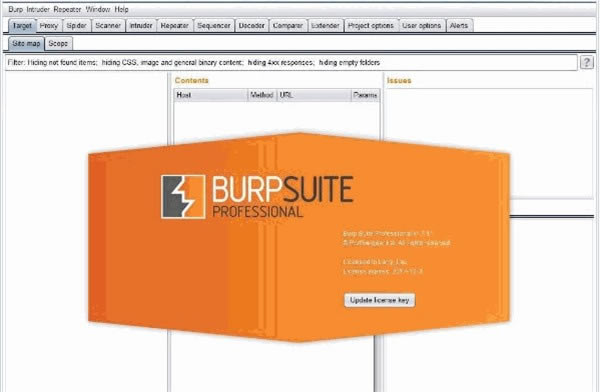This screenshot has width=600, height=392.
Task: Click the Update license key button
Action: pos(379,300)
